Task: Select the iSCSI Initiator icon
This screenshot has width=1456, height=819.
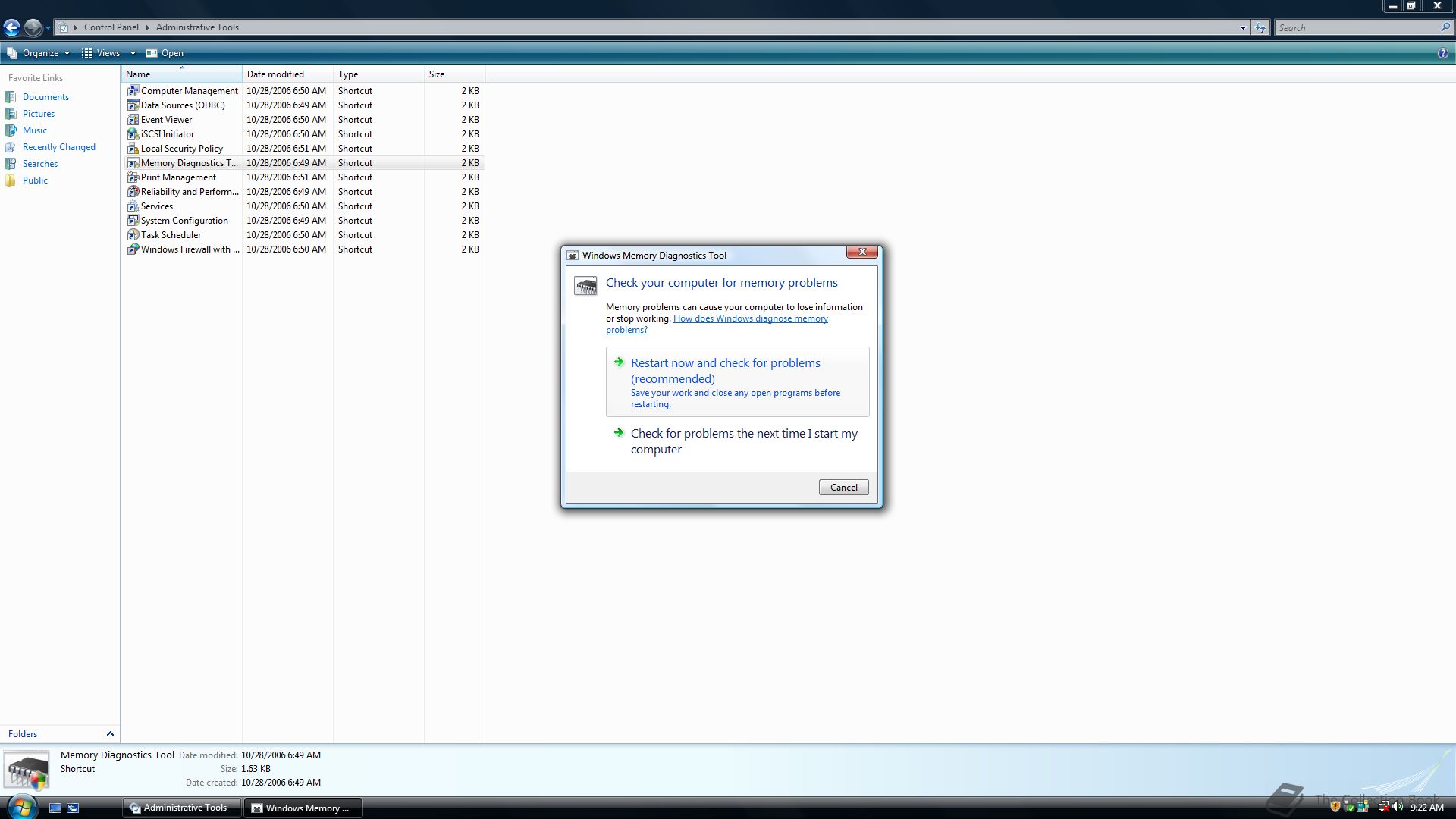Action: pos(133,133)
